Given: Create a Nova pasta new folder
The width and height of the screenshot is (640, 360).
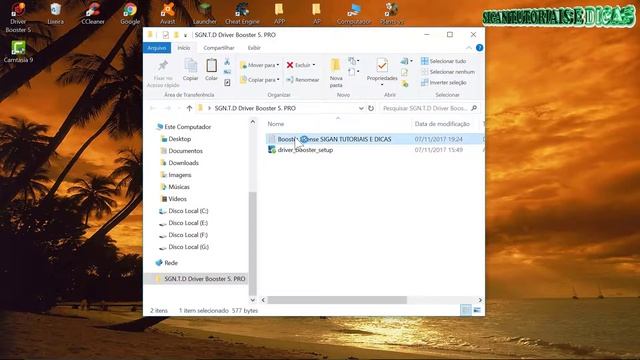Looking at the screenshot, I should (336, 73).
